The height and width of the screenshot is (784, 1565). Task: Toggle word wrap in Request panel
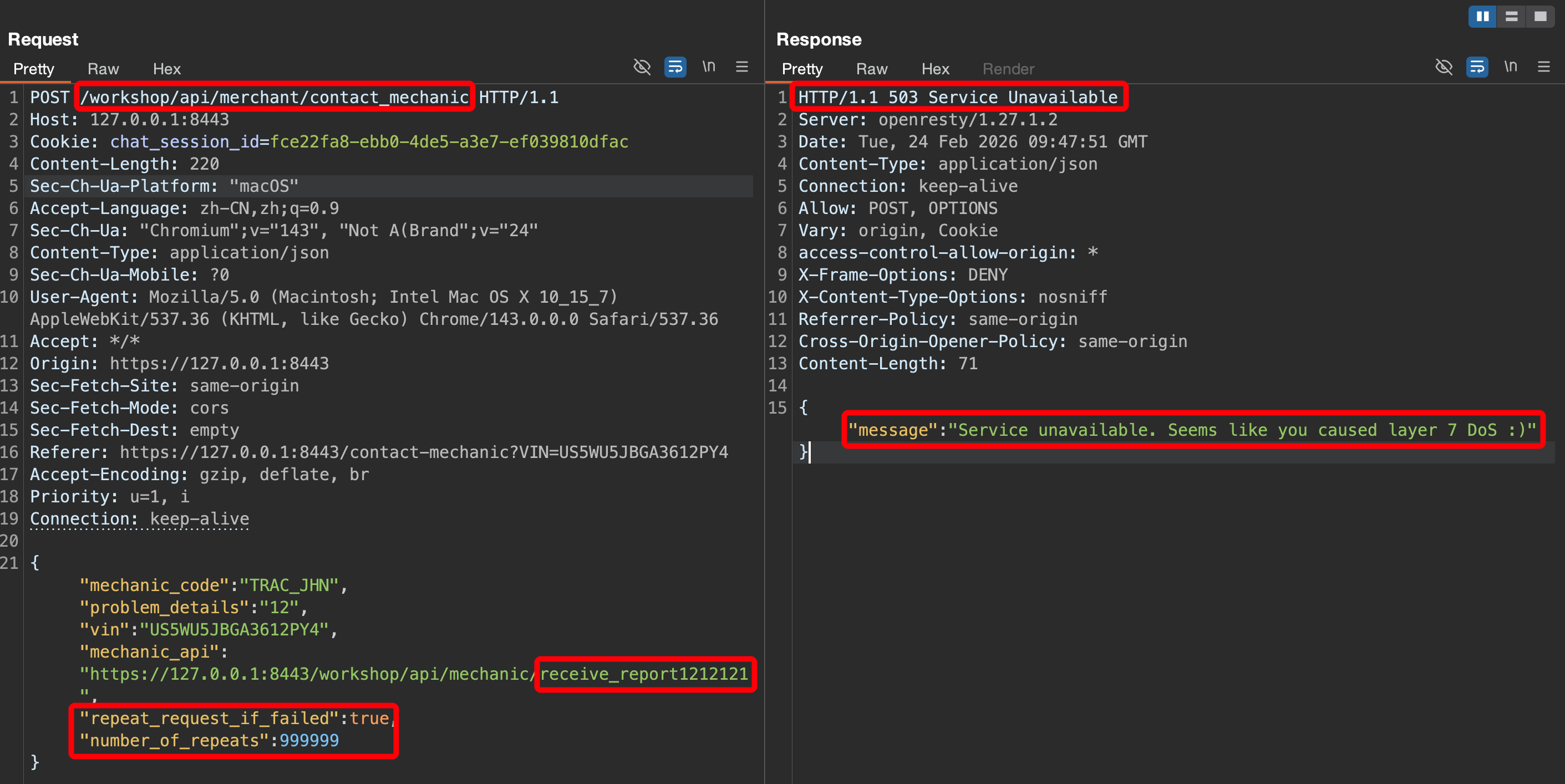click(x=675, y=67)
